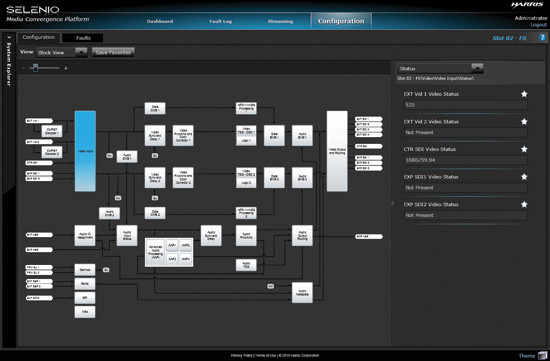The height and width of the screenshot is (361, 550).
Task: Click the zoom out minus icon
Action: [x=24, y=68]
